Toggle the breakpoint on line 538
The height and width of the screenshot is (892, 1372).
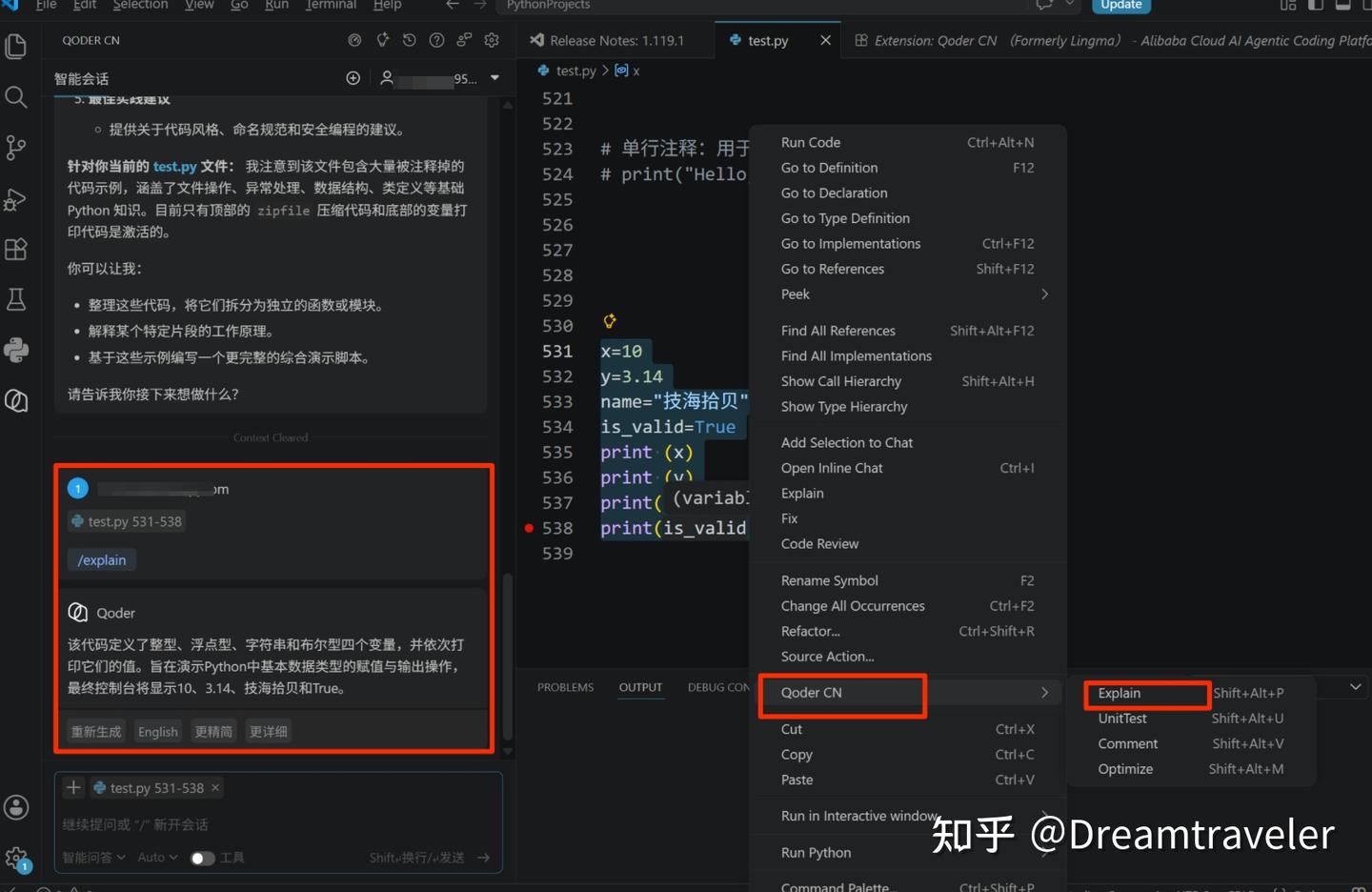click(529, 528)
